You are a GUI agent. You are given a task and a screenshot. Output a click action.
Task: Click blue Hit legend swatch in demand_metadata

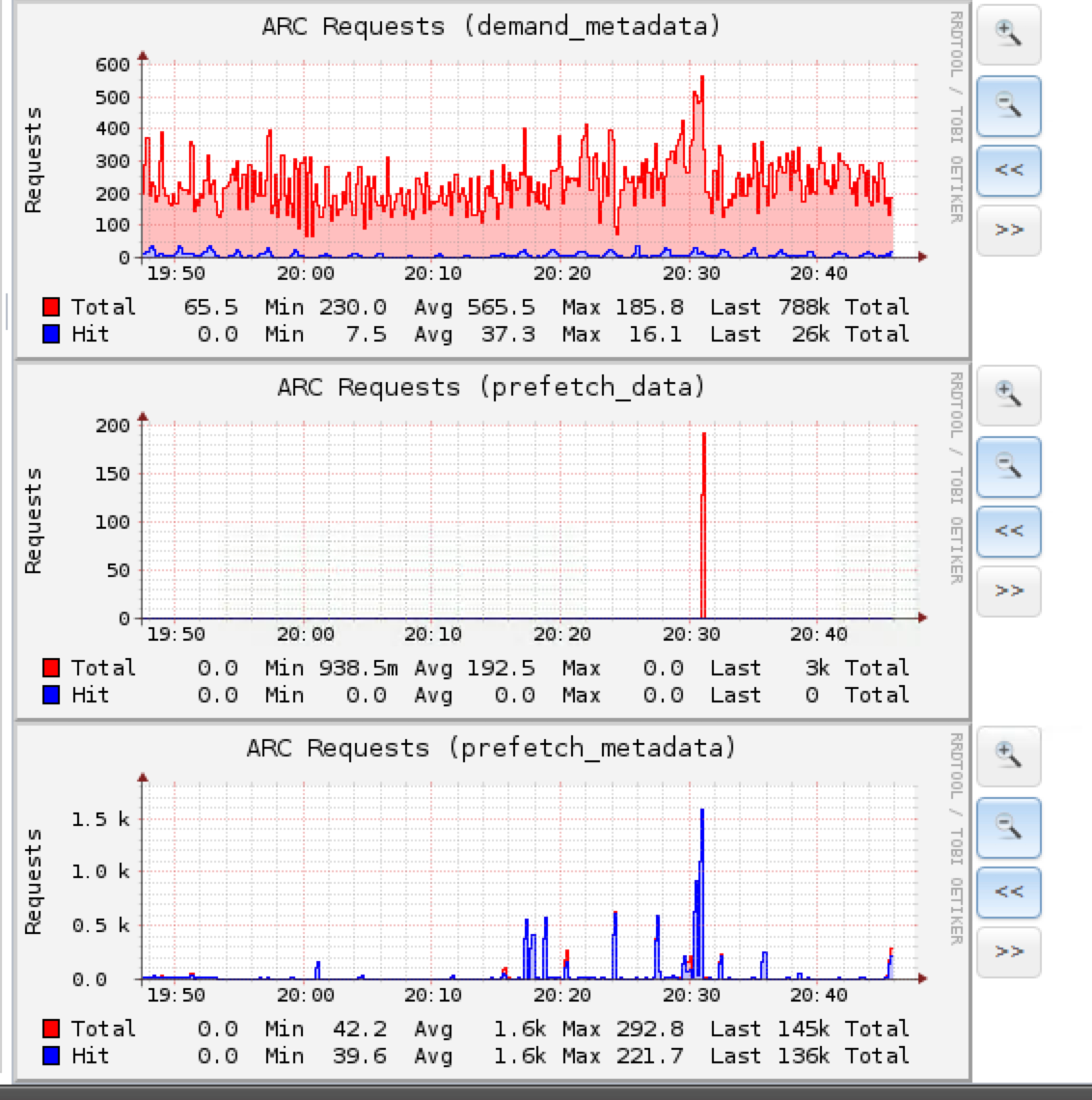pyautogui.click(x=51, y=334)
